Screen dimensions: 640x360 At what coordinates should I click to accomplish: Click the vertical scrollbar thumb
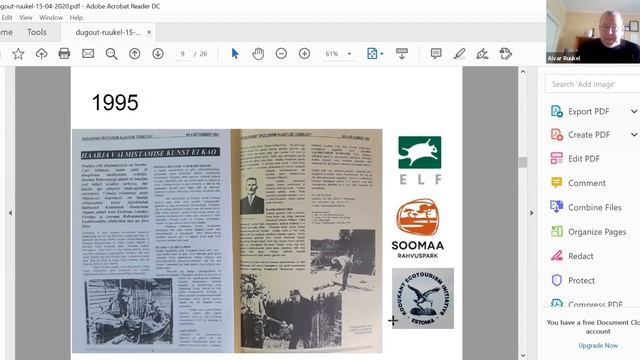click(x=523, y=162)
